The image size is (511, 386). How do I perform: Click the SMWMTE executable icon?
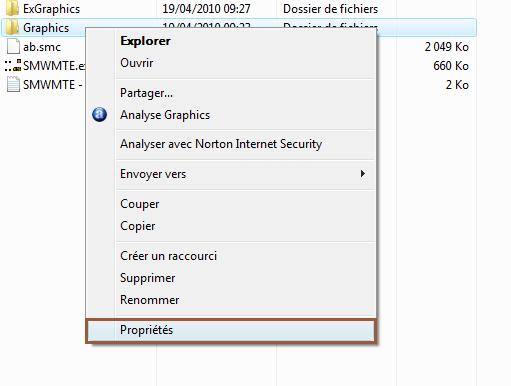(13, 66)
